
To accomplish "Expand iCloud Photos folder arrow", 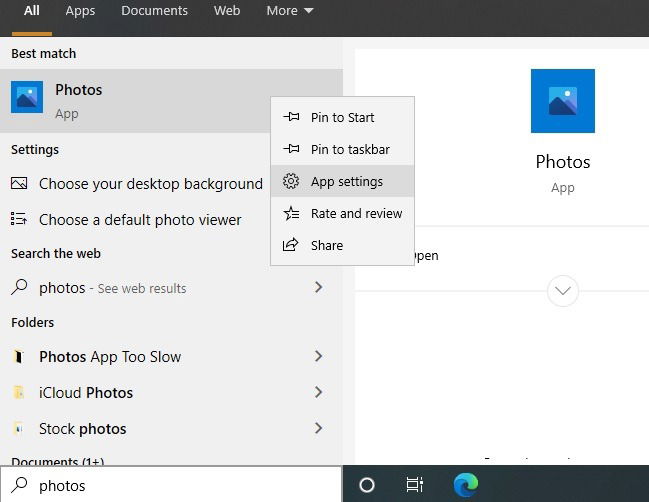I will coord(318,392).
